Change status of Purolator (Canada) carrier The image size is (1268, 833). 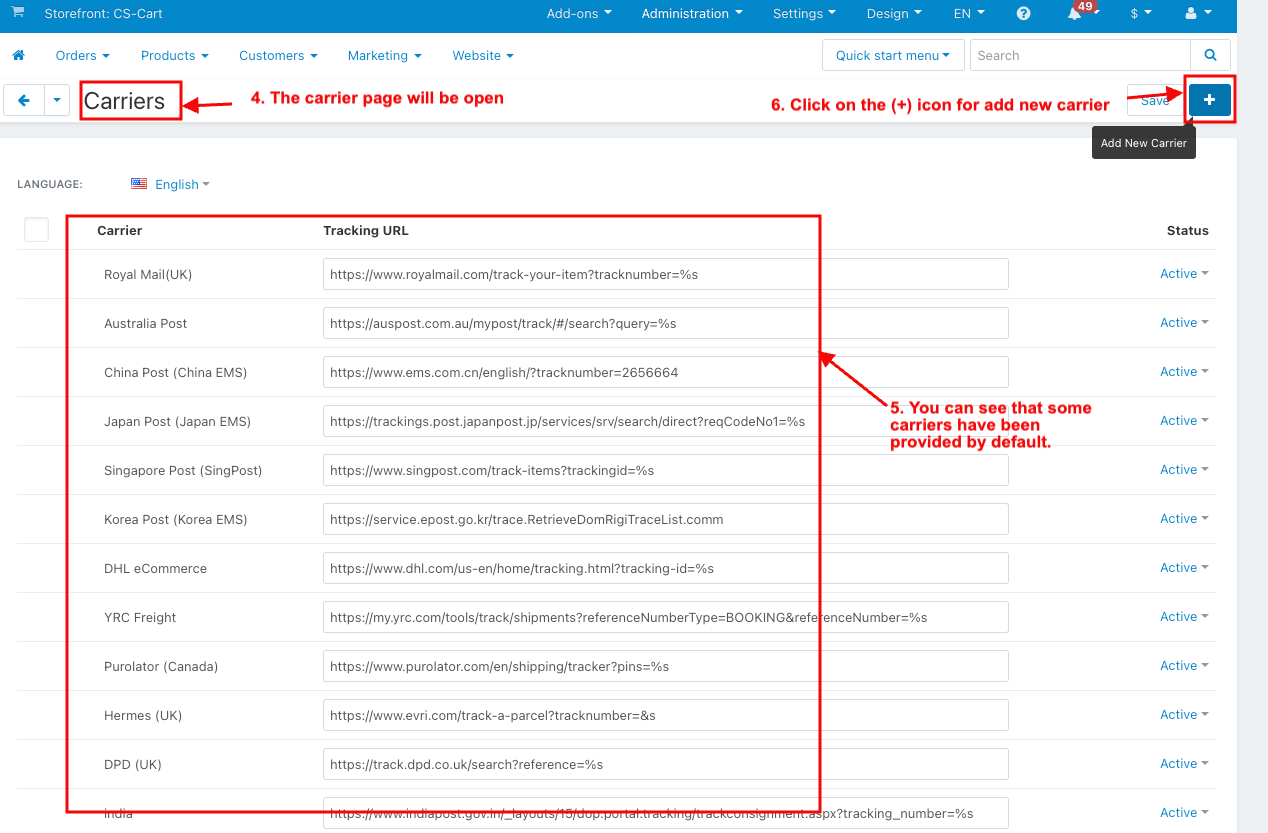coord(1184,666)
